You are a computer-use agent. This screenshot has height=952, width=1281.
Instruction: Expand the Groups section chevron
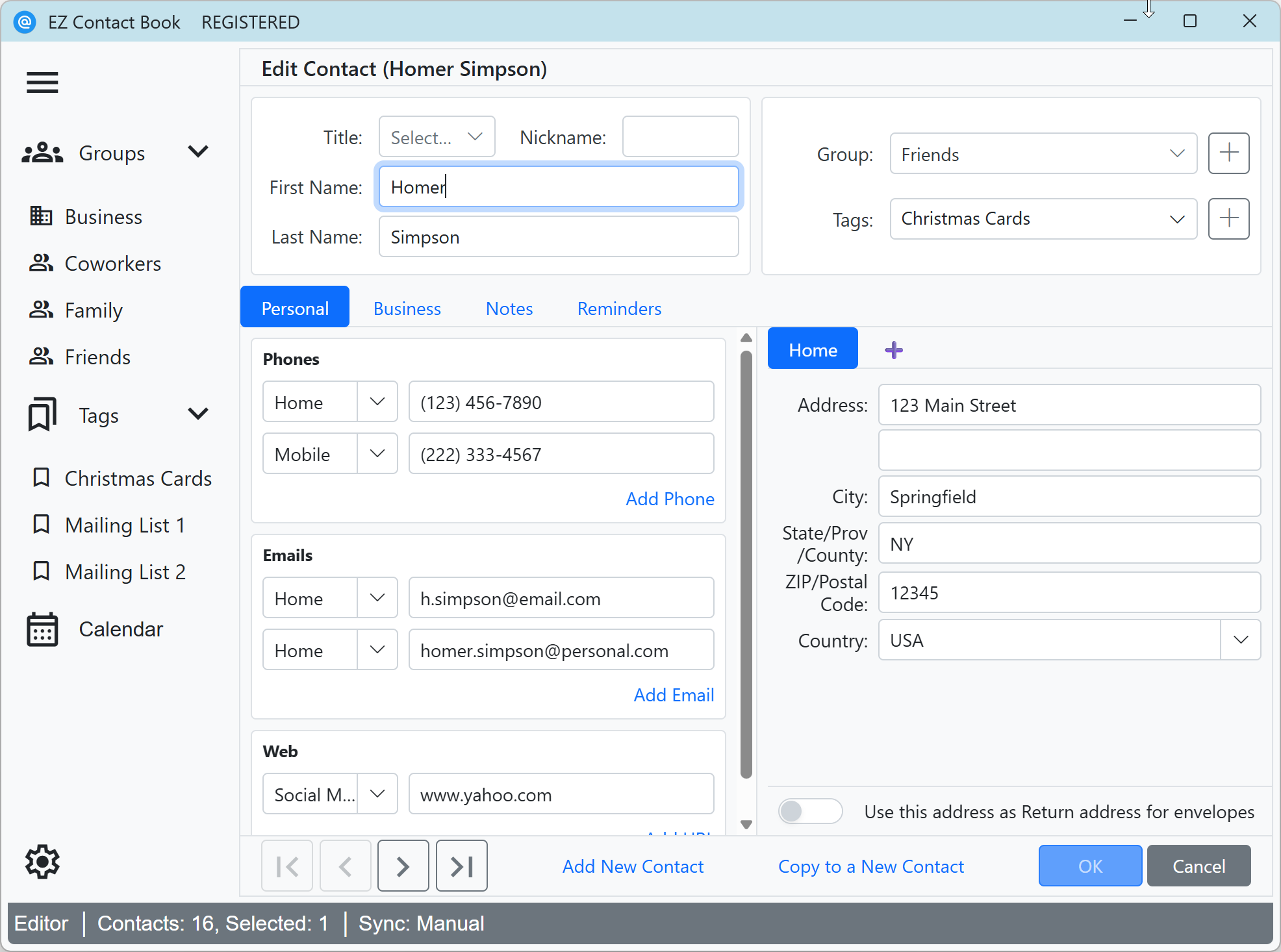click(198, 151)
